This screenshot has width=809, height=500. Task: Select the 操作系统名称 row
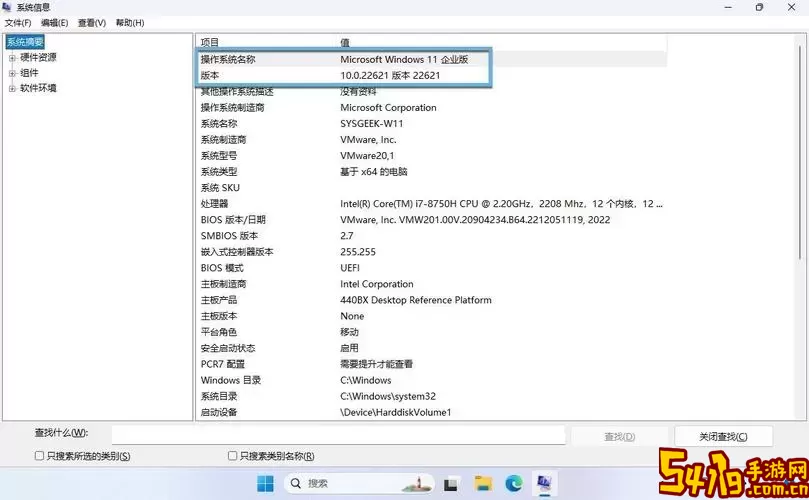431,59
